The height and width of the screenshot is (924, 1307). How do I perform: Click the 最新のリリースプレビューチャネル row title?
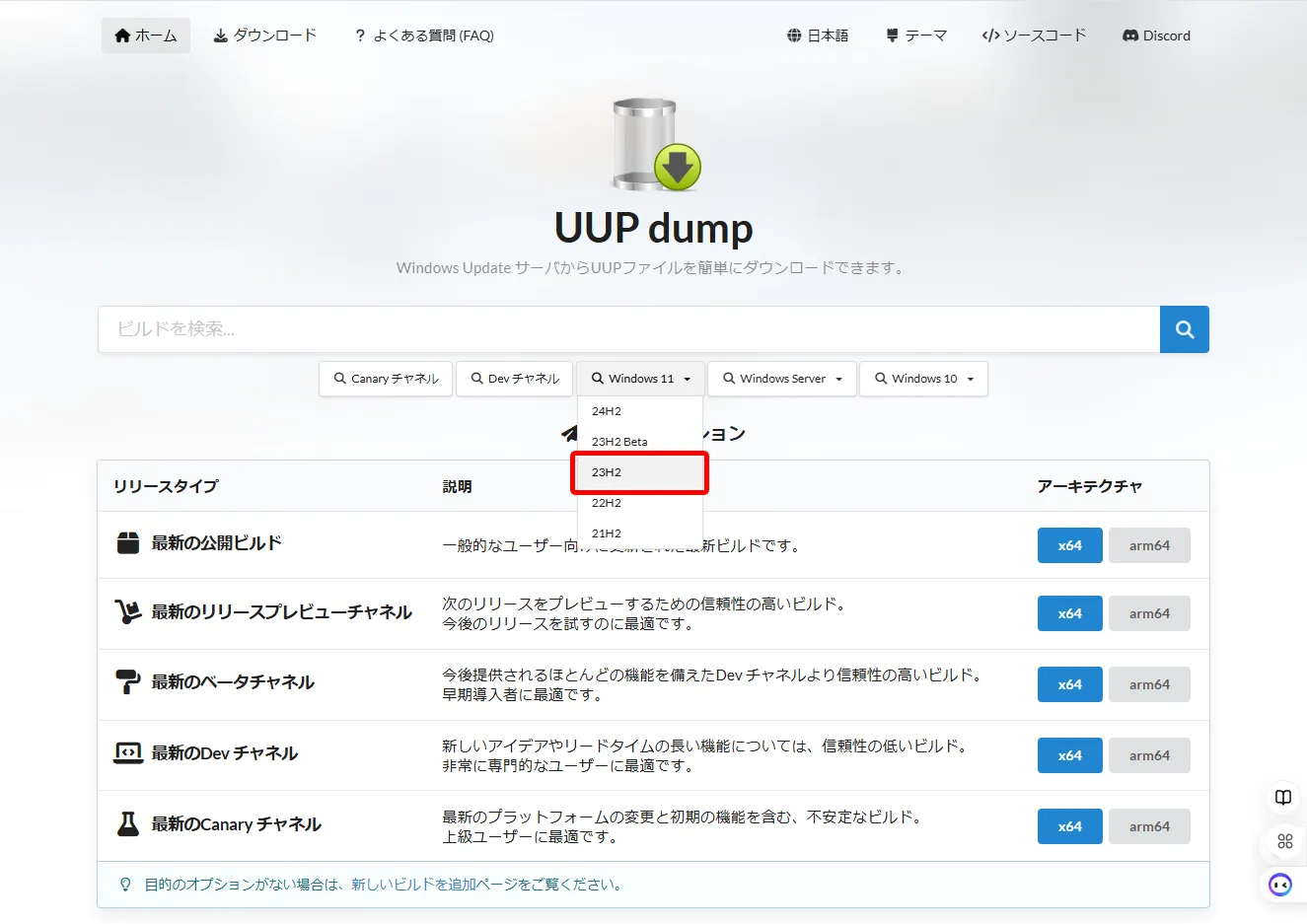pos(281,612)
